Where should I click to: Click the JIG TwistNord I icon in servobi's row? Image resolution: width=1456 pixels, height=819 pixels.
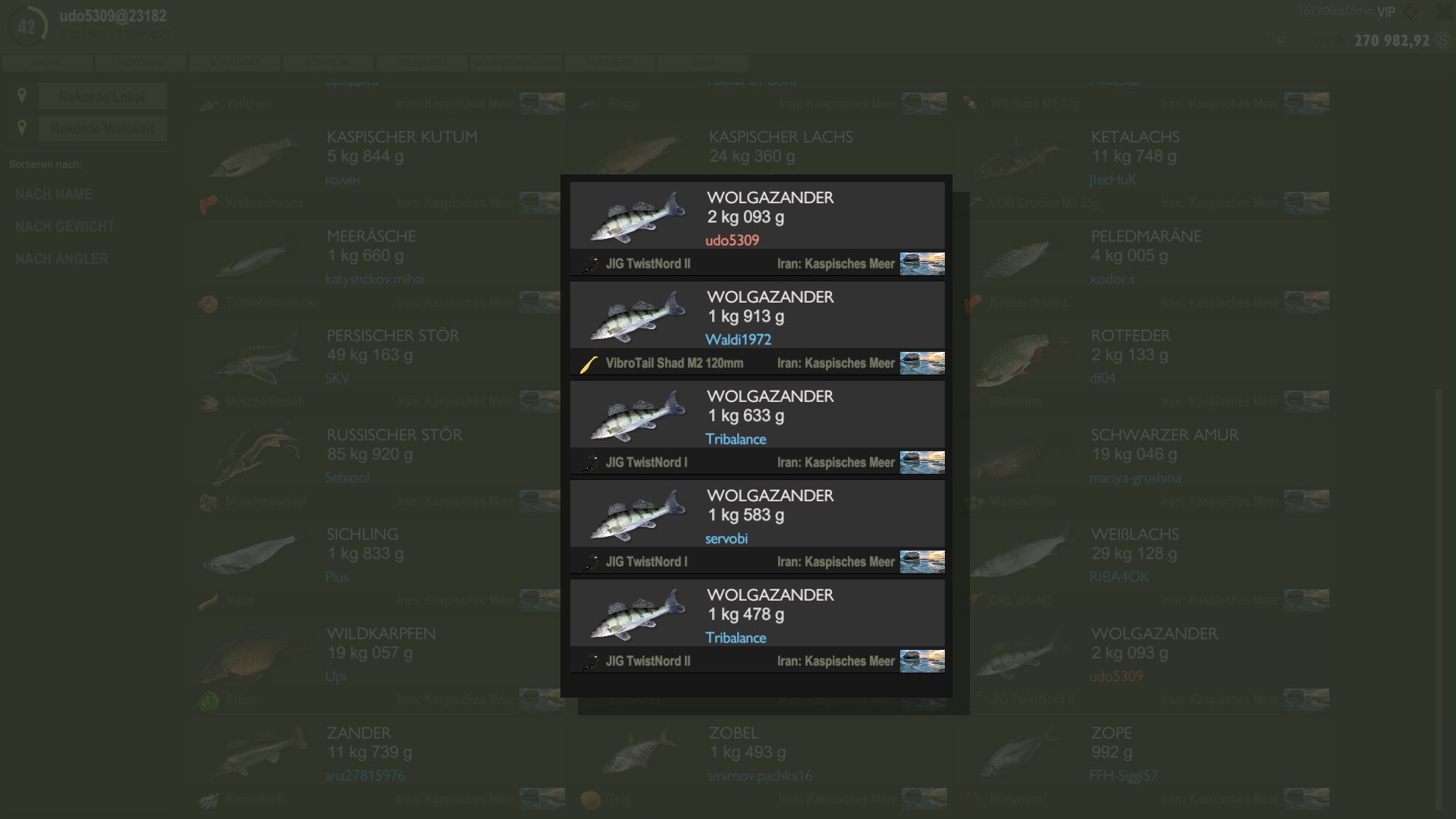[x=589, y=562]
